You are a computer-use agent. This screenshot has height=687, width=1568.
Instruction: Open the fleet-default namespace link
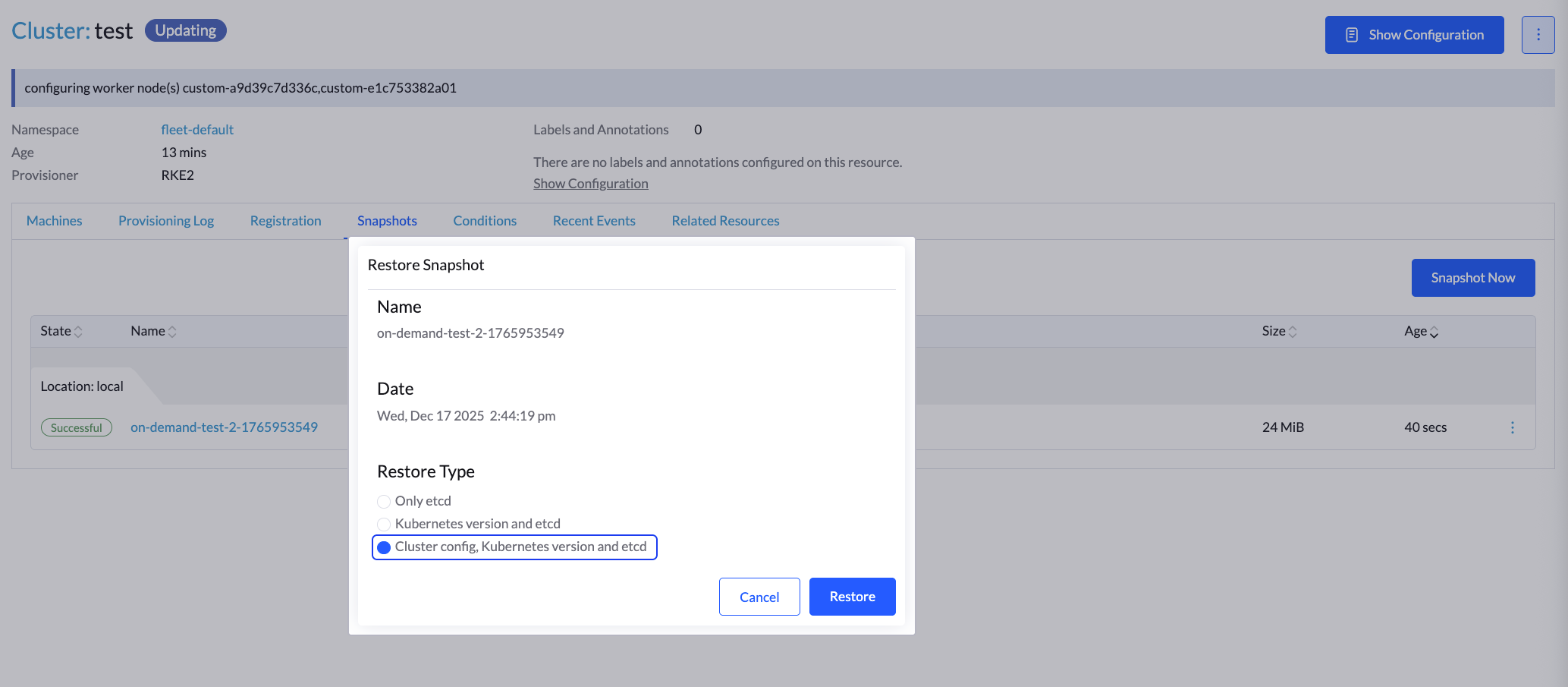click(x=197, y=130)
